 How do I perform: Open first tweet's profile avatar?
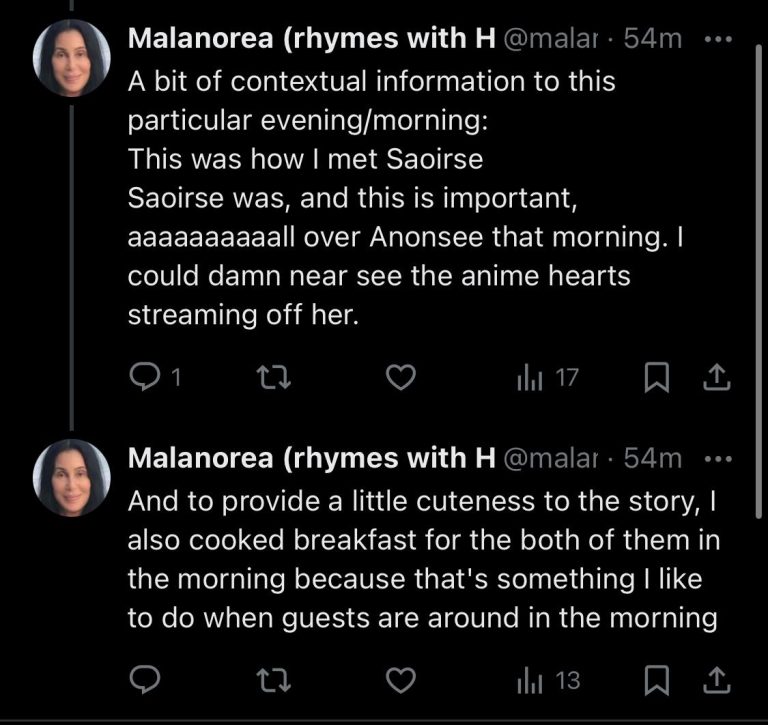coord(71,59)
